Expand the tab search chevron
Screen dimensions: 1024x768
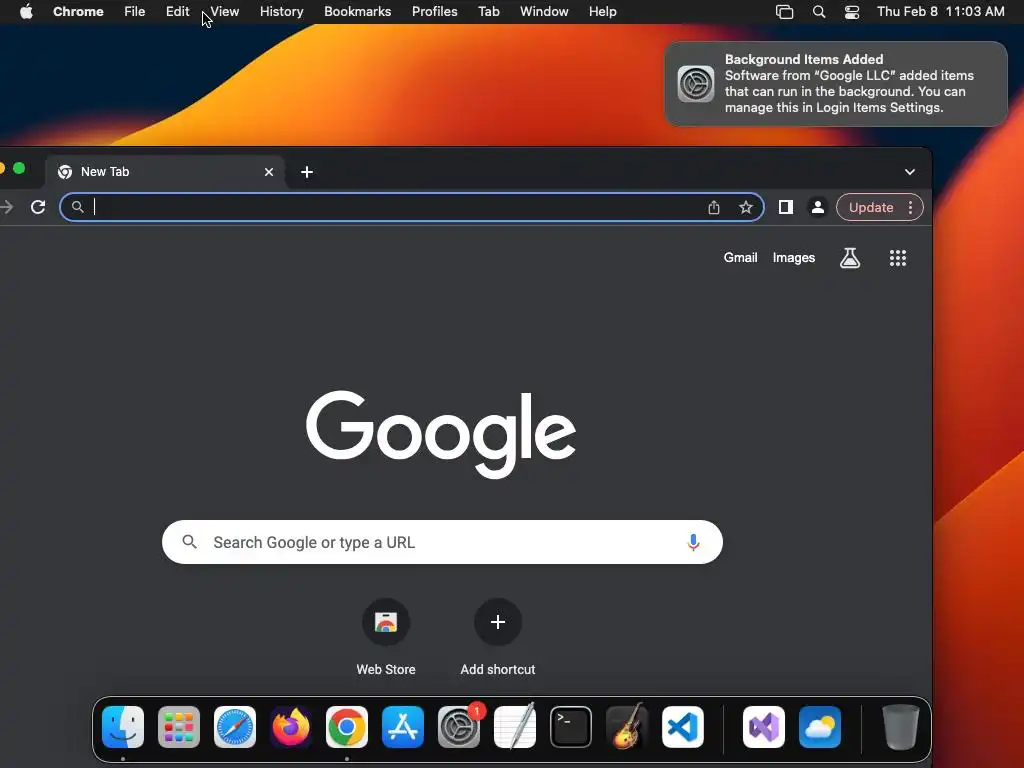[x=910, y=172]
